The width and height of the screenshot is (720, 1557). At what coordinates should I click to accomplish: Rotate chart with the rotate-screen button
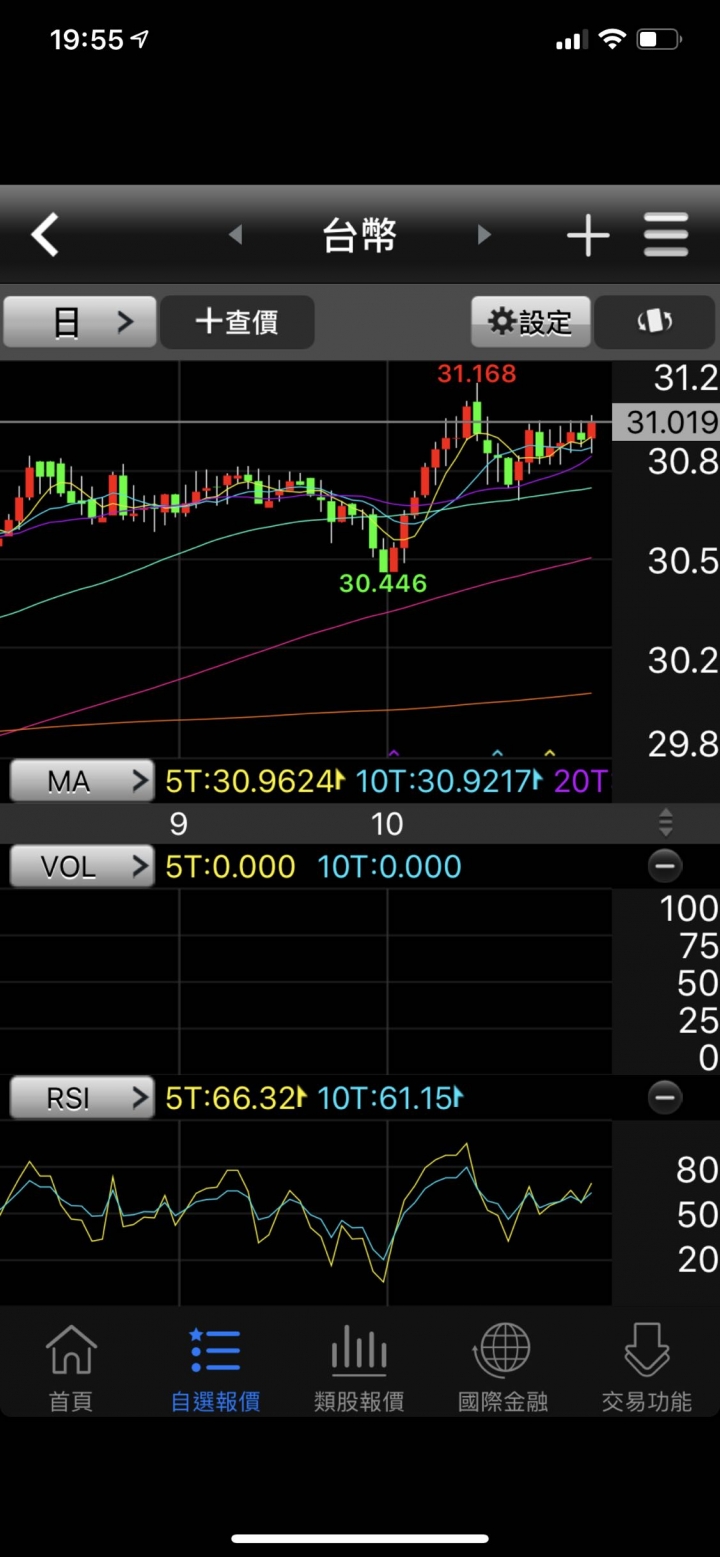pyautogui.click(x=655, y=322)
